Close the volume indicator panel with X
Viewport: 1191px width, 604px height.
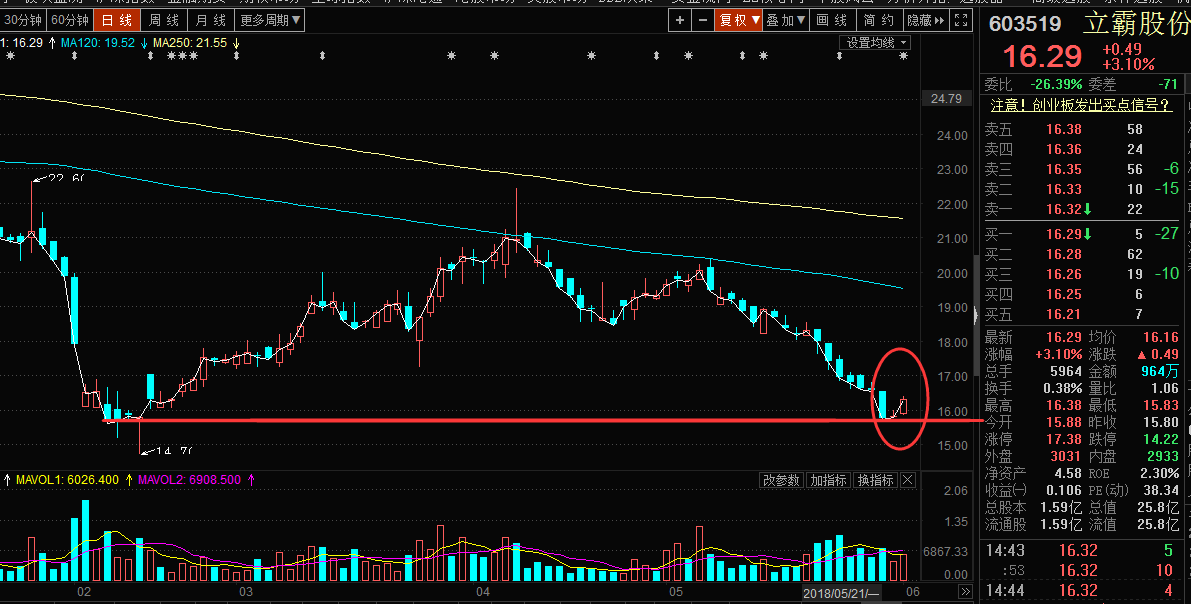(907, 481)
